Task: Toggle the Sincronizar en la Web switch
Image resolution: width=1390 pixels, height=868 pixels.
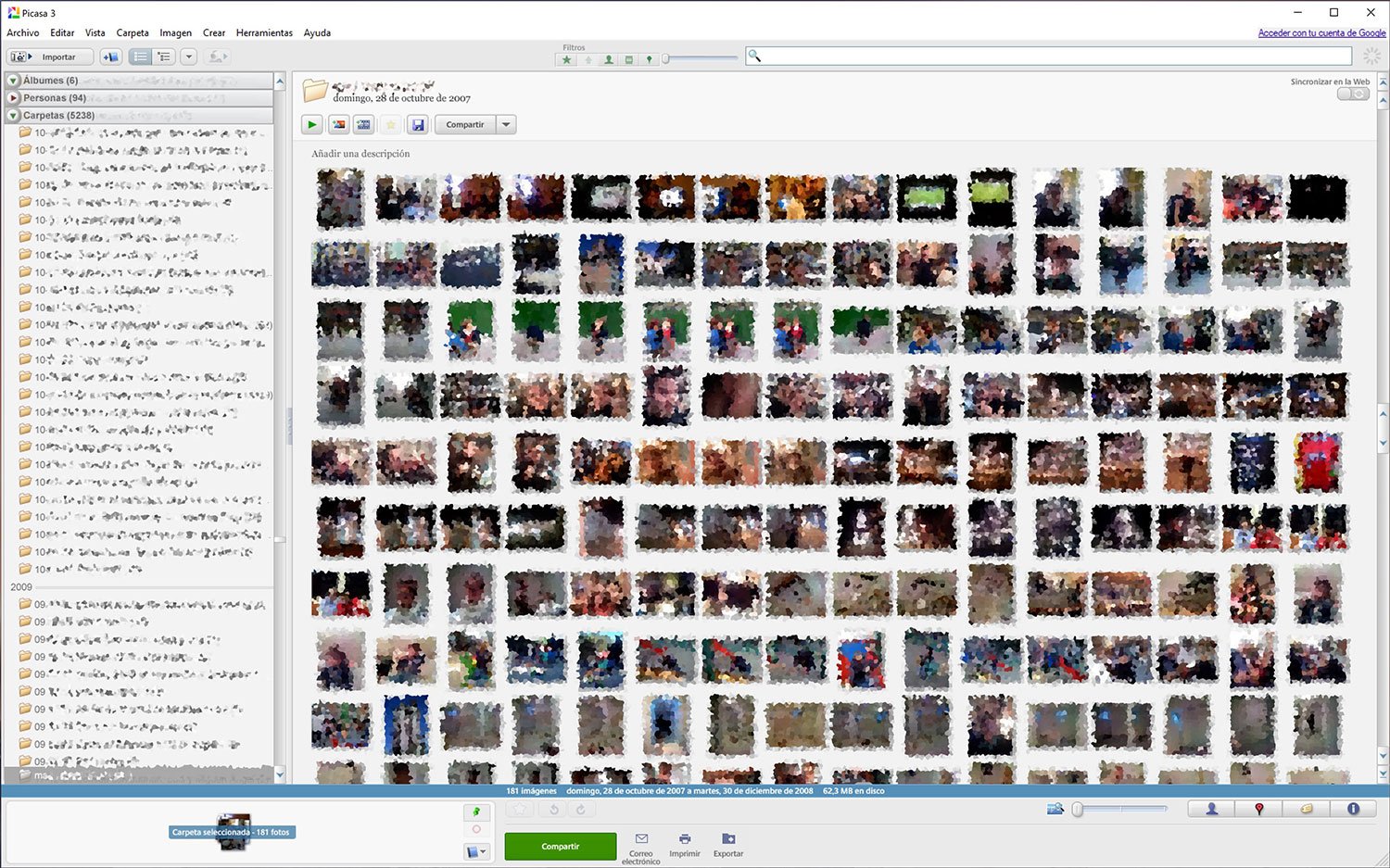Action: [1353, 94]
